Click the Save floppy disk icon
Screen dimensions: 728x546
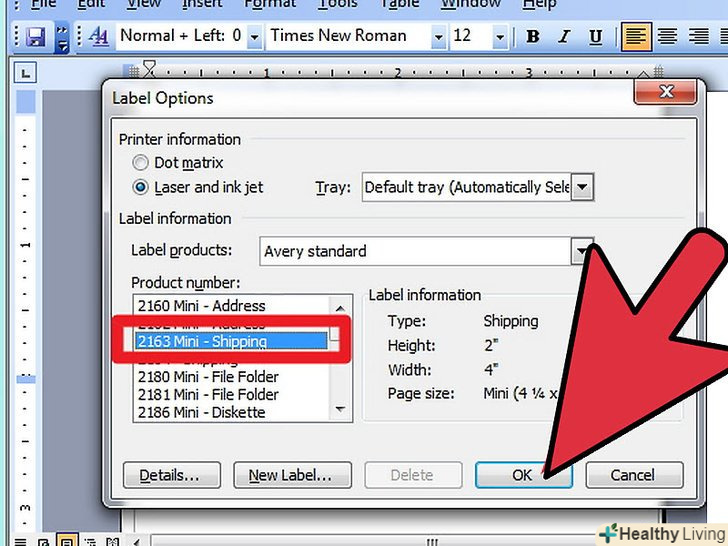pos(35,36)
